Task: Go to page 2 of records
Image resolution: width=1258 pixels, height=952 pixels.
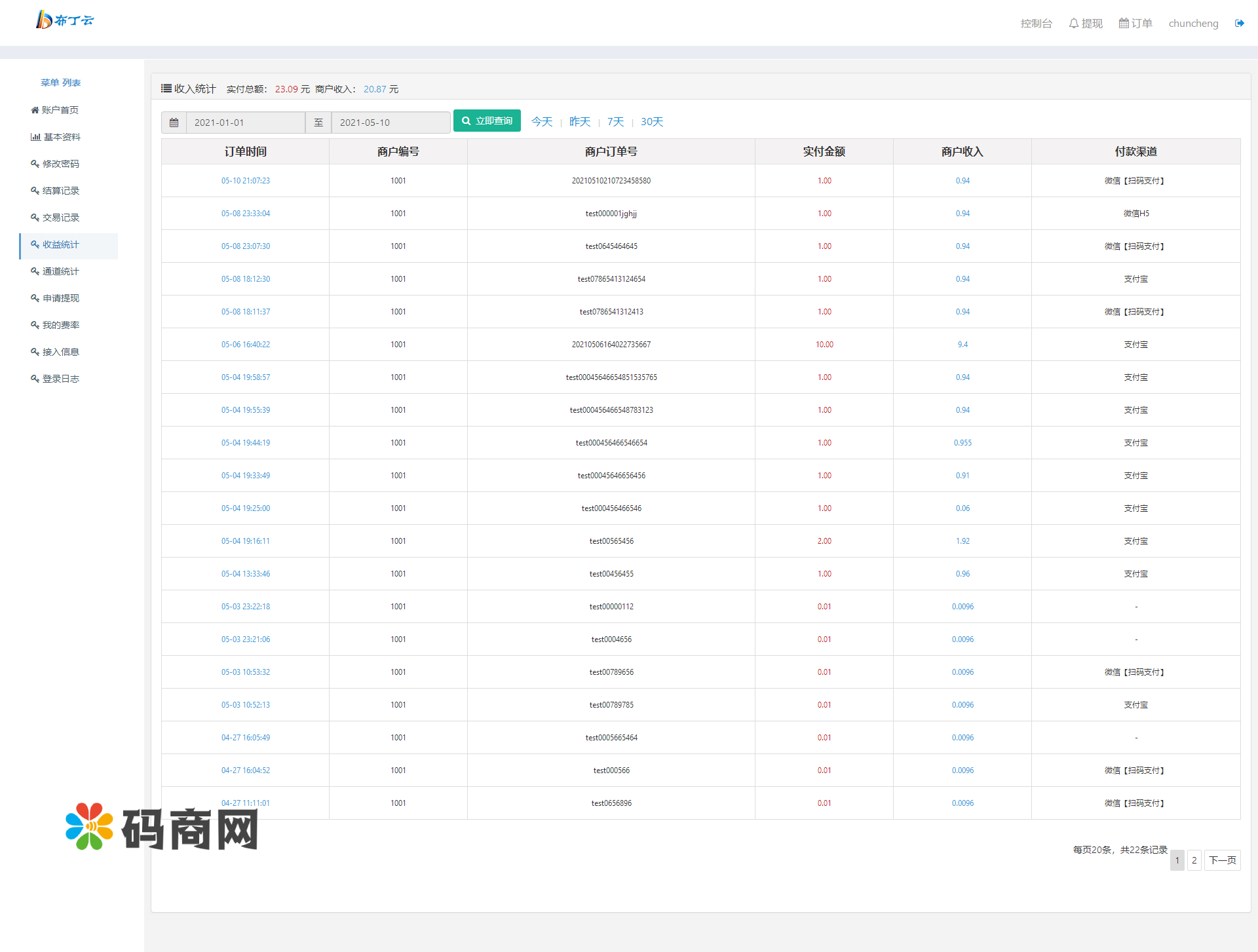Action: (1194, 860)
